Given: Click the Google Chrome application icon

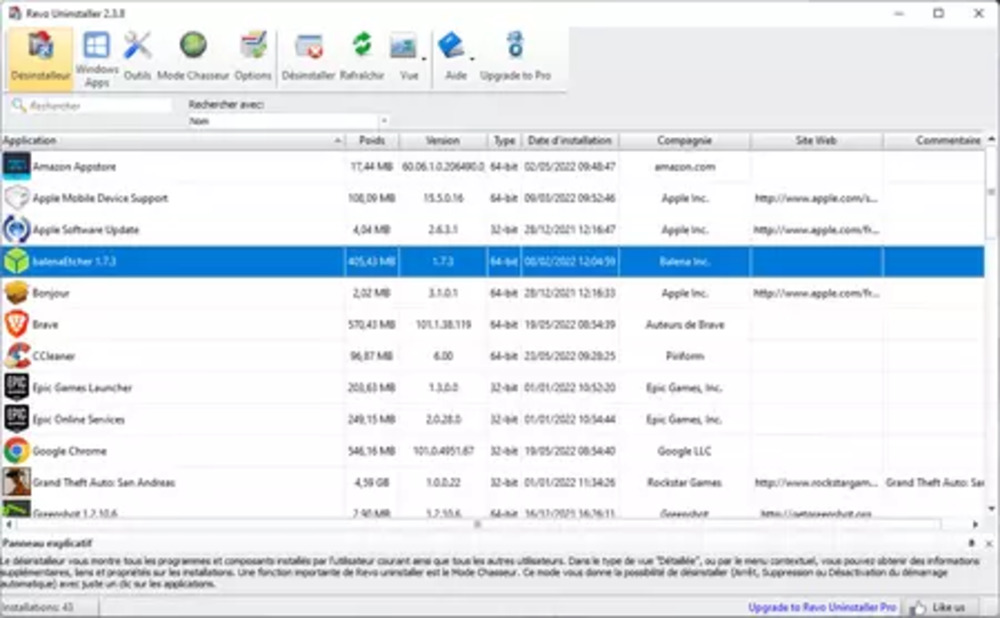Looking at the screenshot, I should coord(17,451).
